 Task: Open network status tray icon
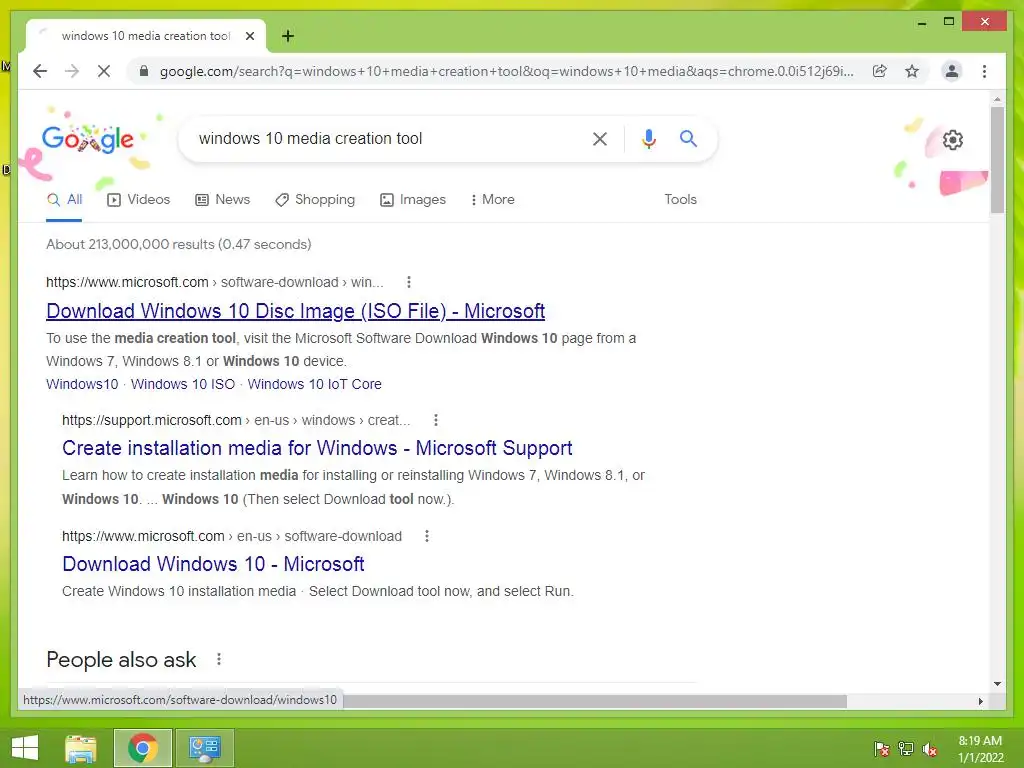(x=906, y=748)
